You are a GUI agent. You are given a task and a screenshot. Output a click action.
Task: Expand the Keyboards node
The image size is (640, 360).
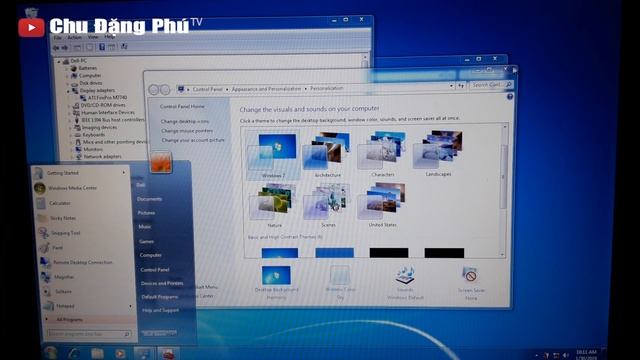point(70,135)
